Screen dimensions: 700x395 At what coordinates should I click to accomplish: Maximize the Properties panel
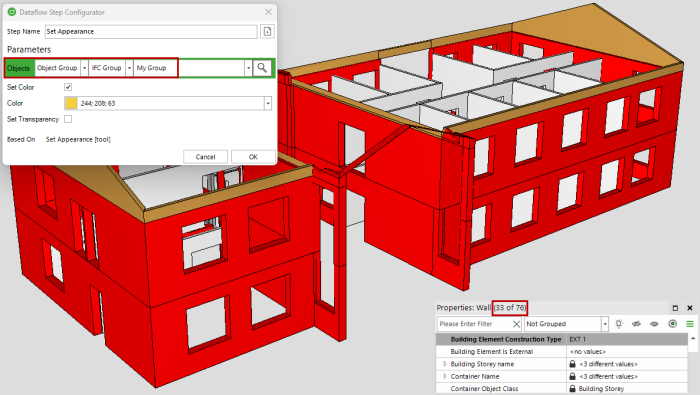[x=675, y=308]
